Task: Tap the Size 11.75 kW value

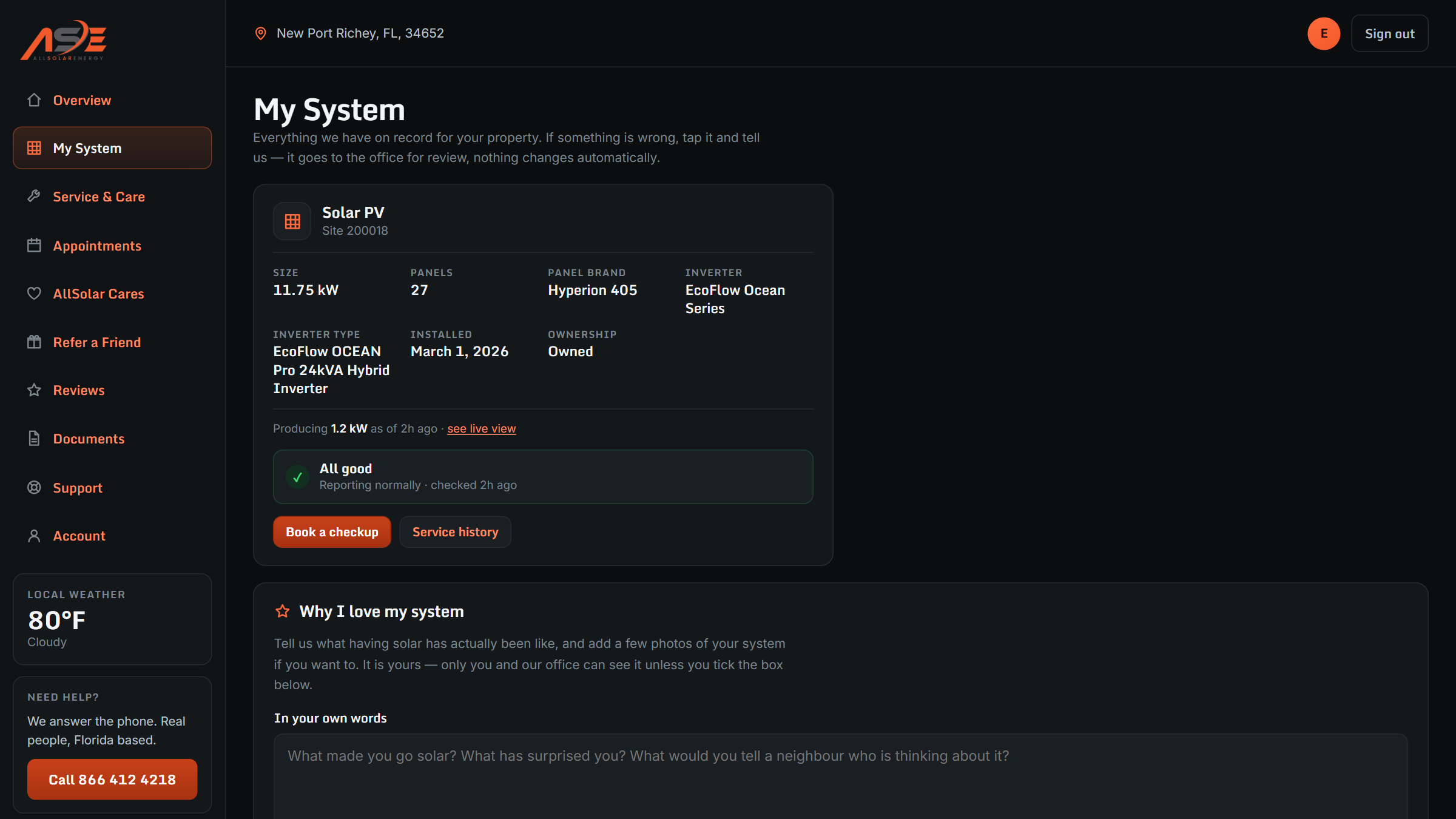Action: (306, 290)
